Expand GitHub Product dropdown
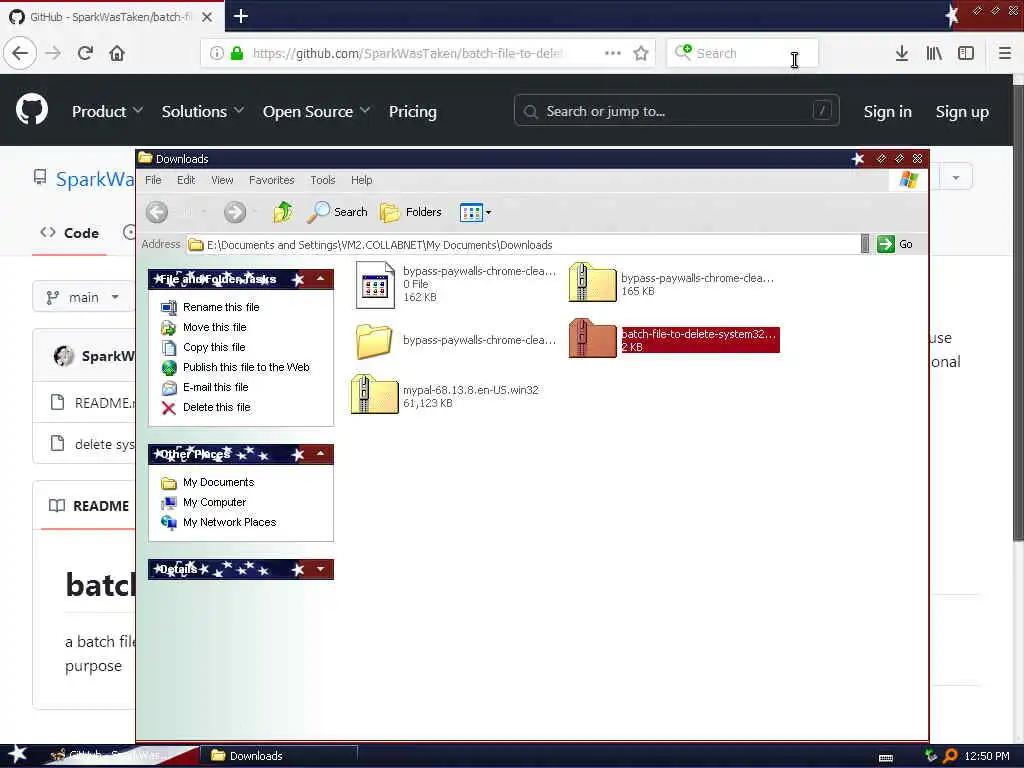The width and height of the screenshot is (1024, 768). coord(107,112)
